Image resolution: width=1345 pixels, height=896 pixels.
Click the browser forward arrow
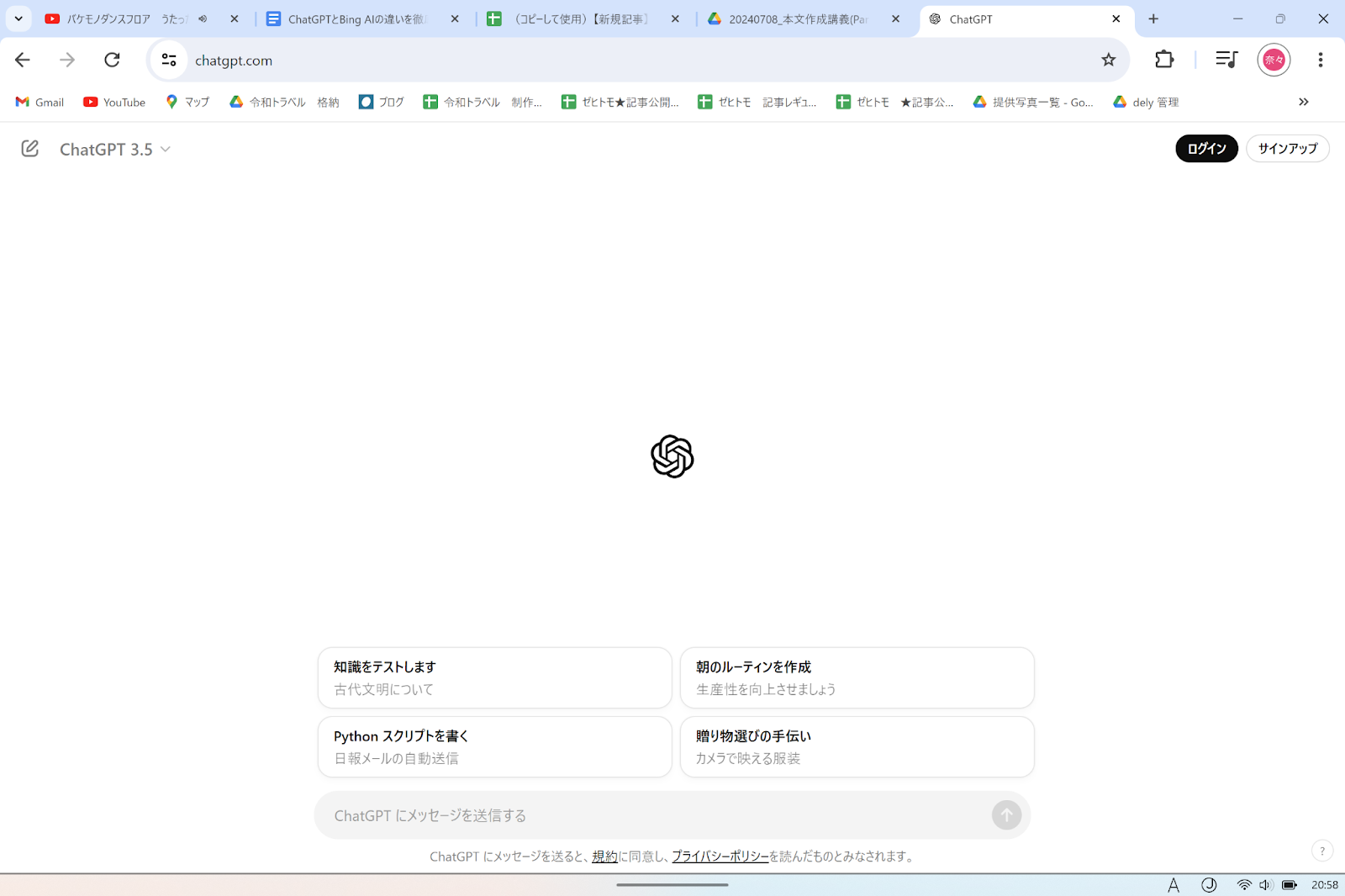click(67, 60)
